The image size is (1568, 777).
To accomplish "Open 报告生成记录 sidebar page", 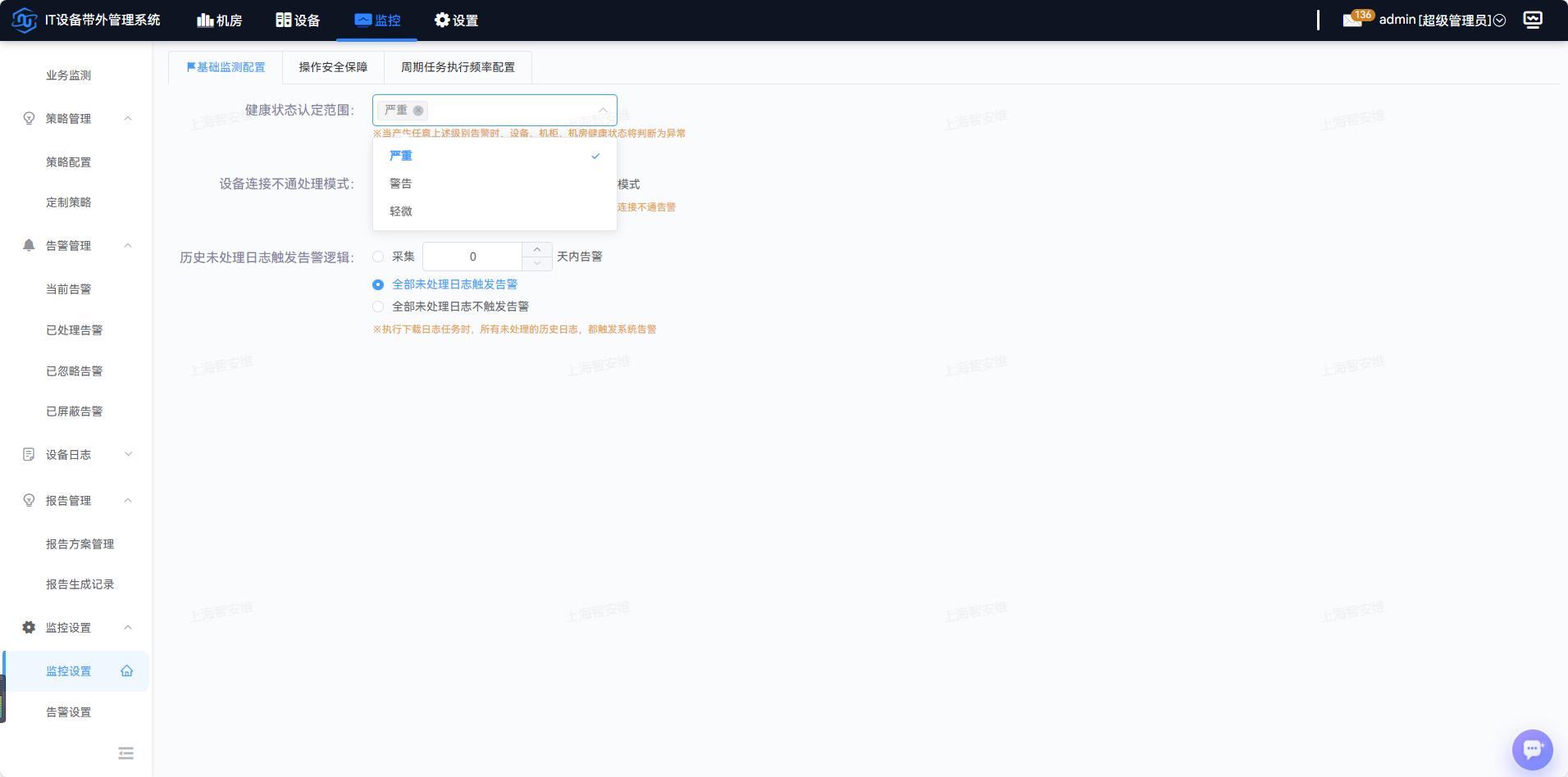I will (x=80, y=584).
